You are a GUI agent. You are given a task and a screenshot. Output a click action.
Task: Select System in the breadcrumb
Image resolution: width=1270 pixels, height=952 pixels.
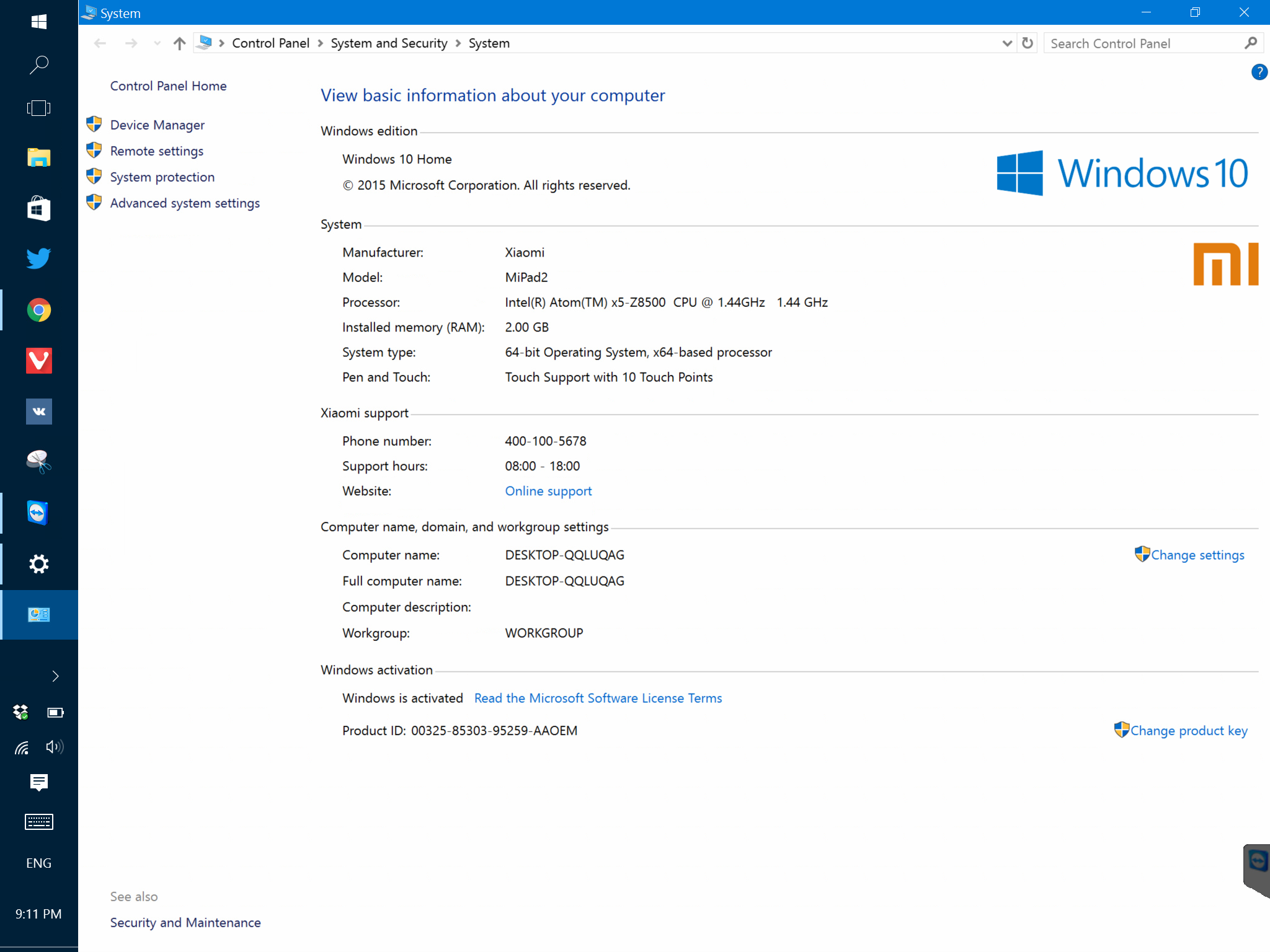[x=489, y=43]
